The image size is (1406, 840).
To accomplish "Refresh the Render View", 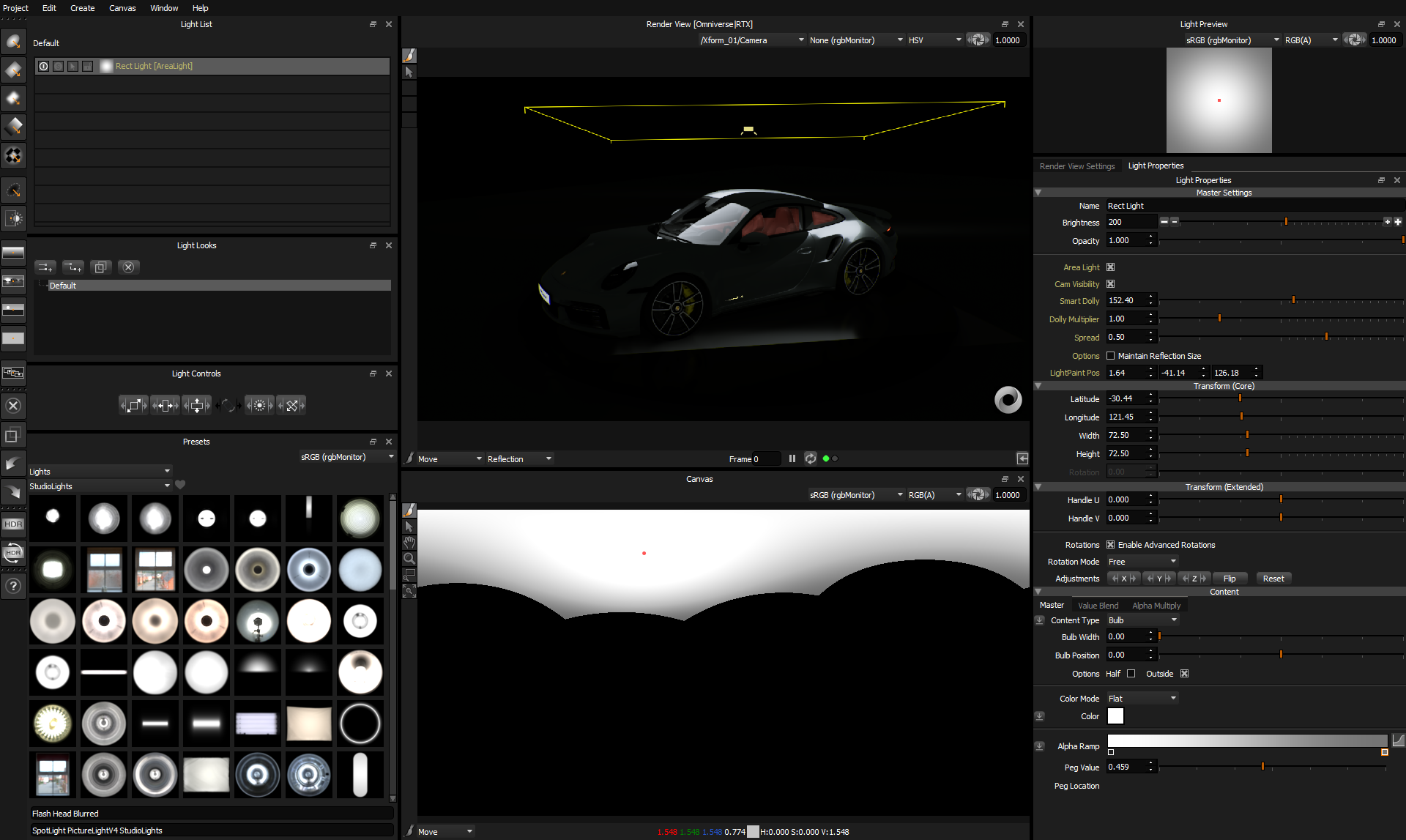I will coord(811,459).
